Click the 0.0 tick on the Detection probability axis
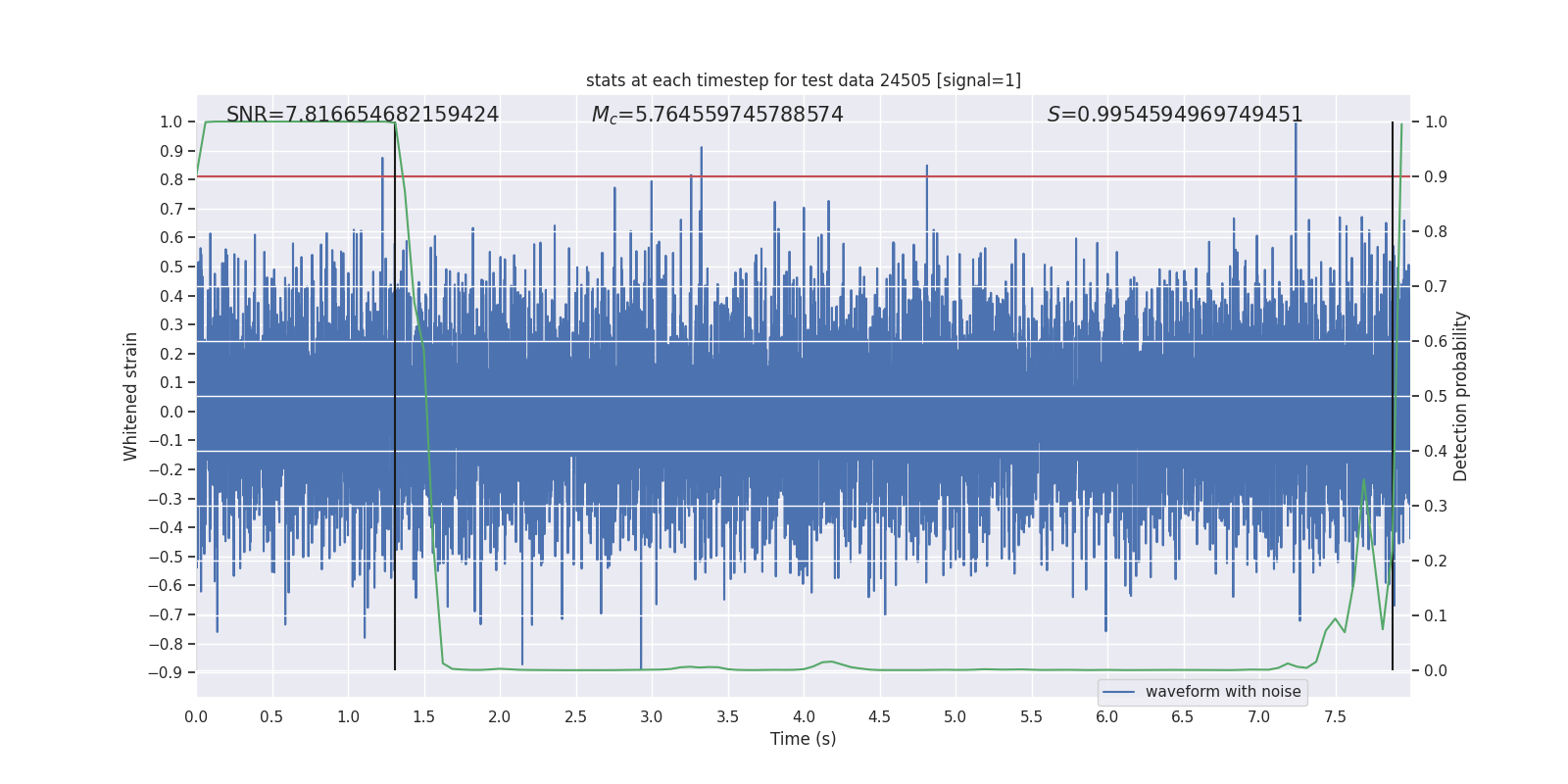1568x784 pixels. pyautogui.click(x=1436, y=671)
